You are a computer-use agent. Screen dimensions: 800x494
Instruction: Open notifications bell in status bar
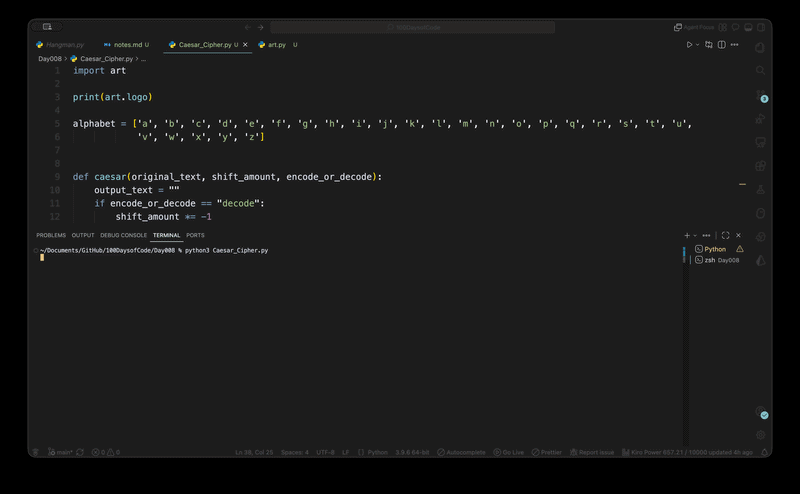tap(764, 452)
